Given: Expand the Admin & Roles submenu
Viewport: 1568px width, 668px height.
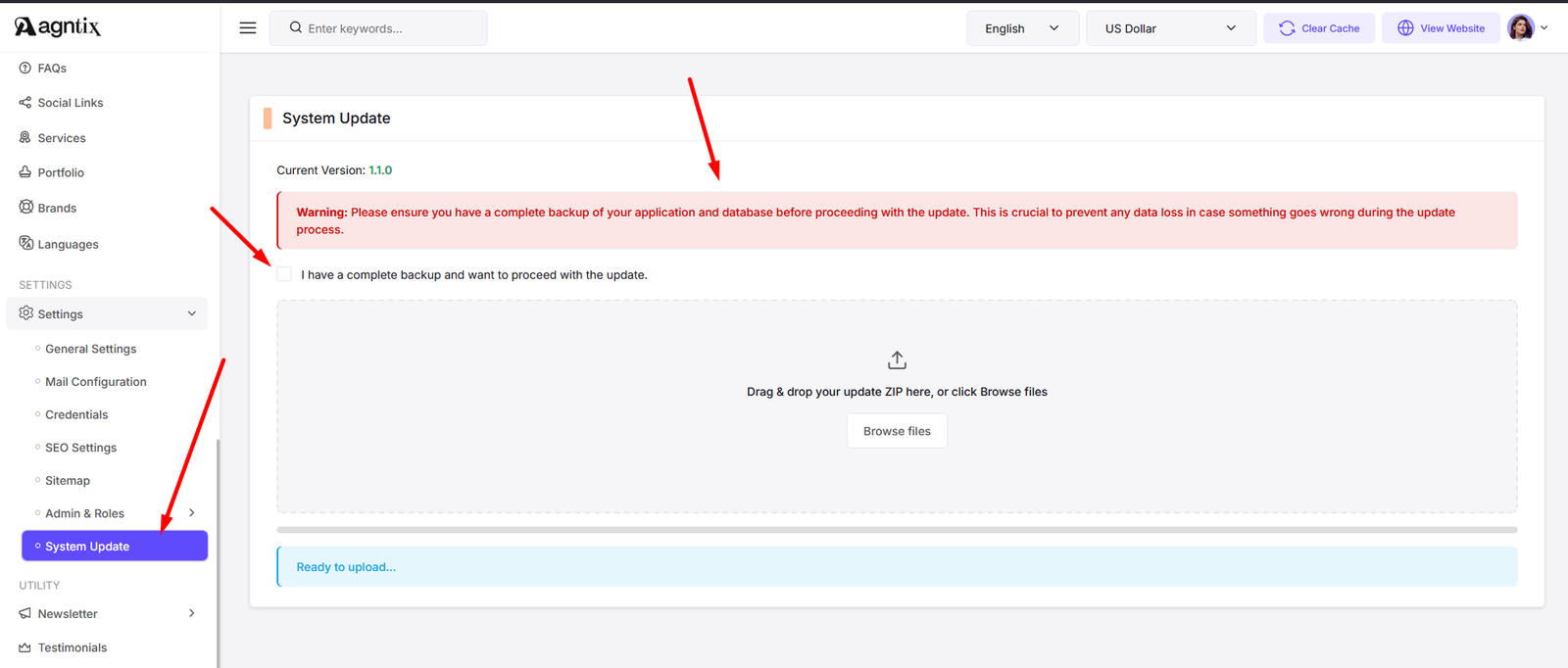Looking at the screenshot, I should 192,513.
